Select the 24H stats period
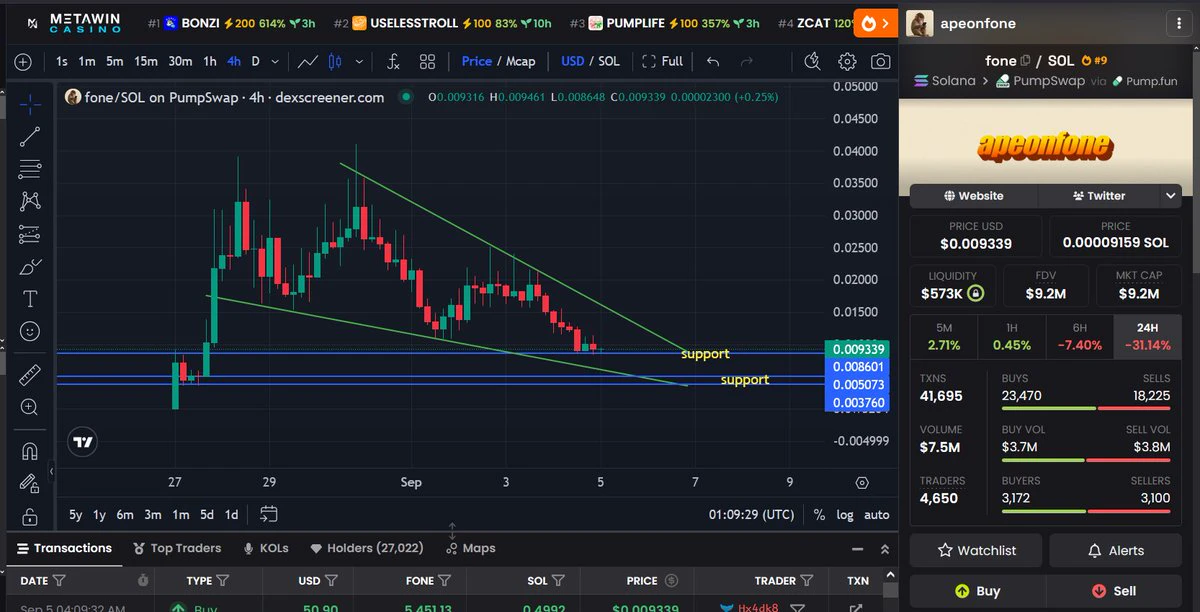1200x612 pixels. pos(1147,336)
